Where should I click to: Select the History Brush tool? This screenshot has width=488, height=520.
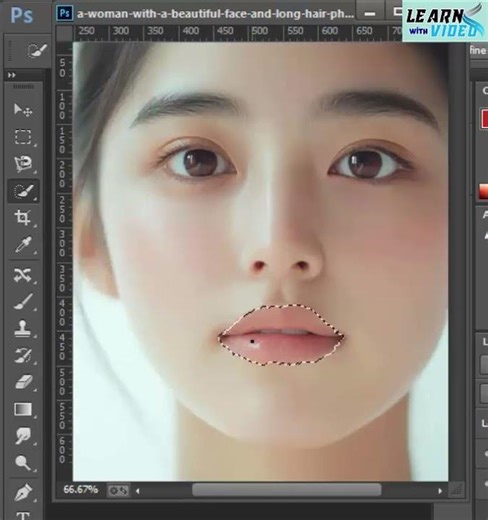pyautogui.click(x=23, y=356)
